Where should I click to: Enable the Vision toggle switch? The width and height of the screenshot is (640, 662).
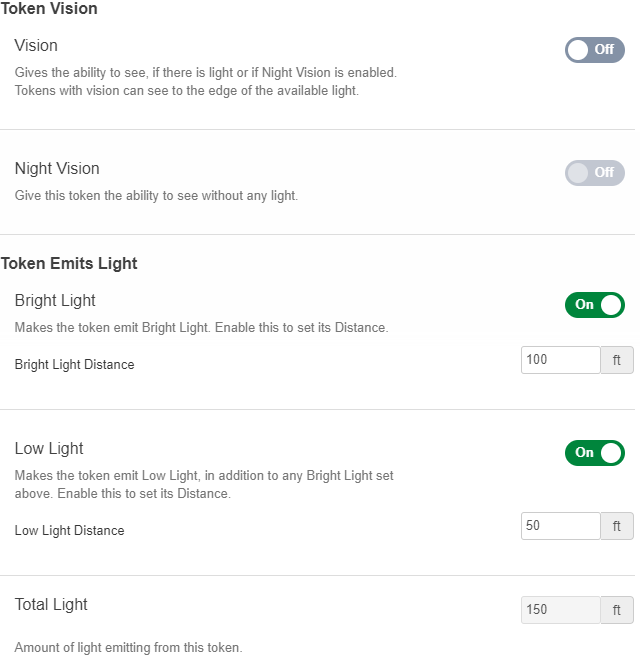594,50
